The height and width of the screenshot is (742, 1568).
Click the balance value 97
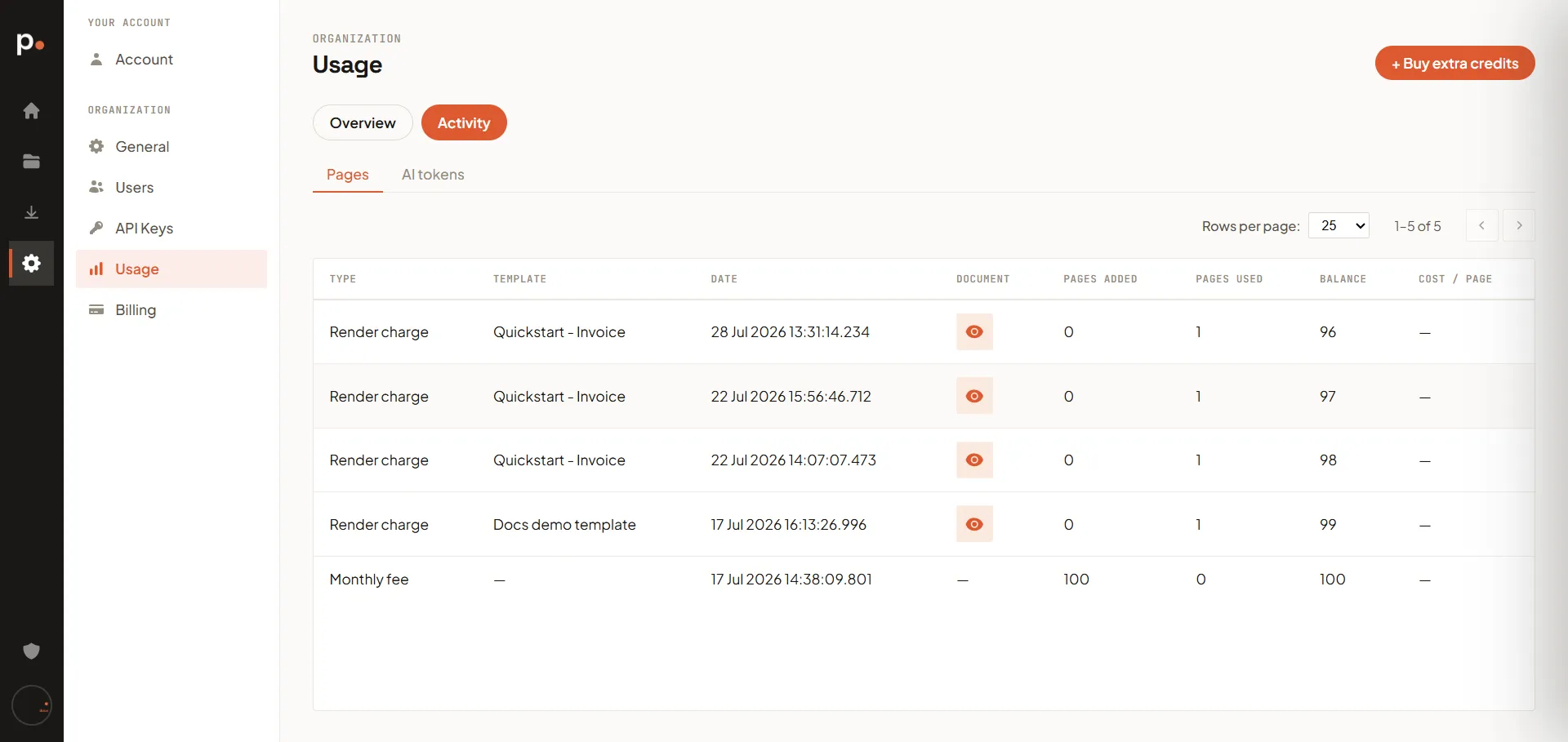click(x=1328, y=397)
